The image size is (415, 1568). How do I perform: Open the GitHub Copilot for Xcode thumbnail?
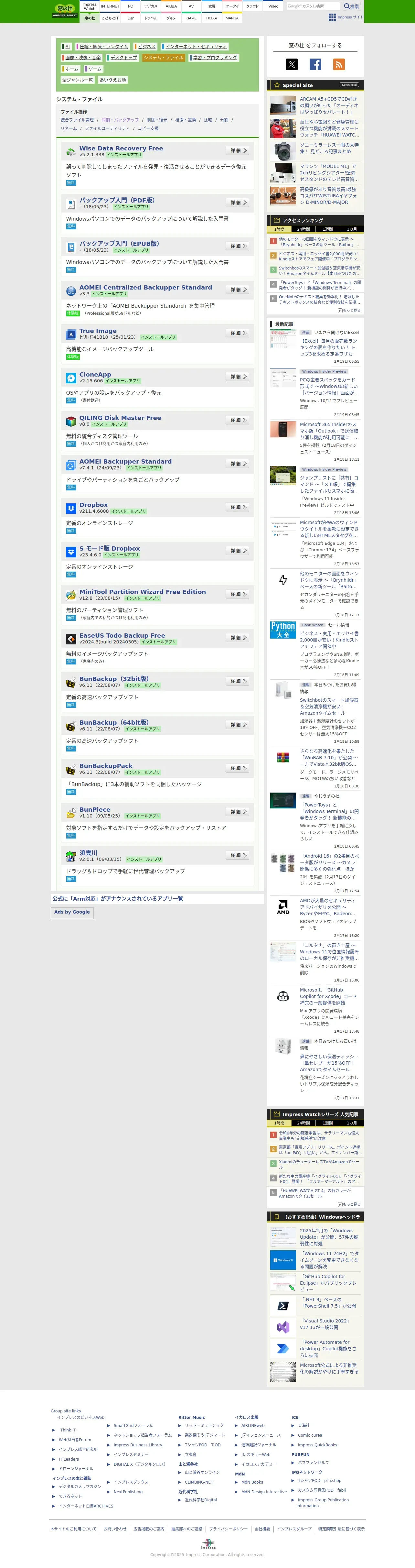click(283, 996)
